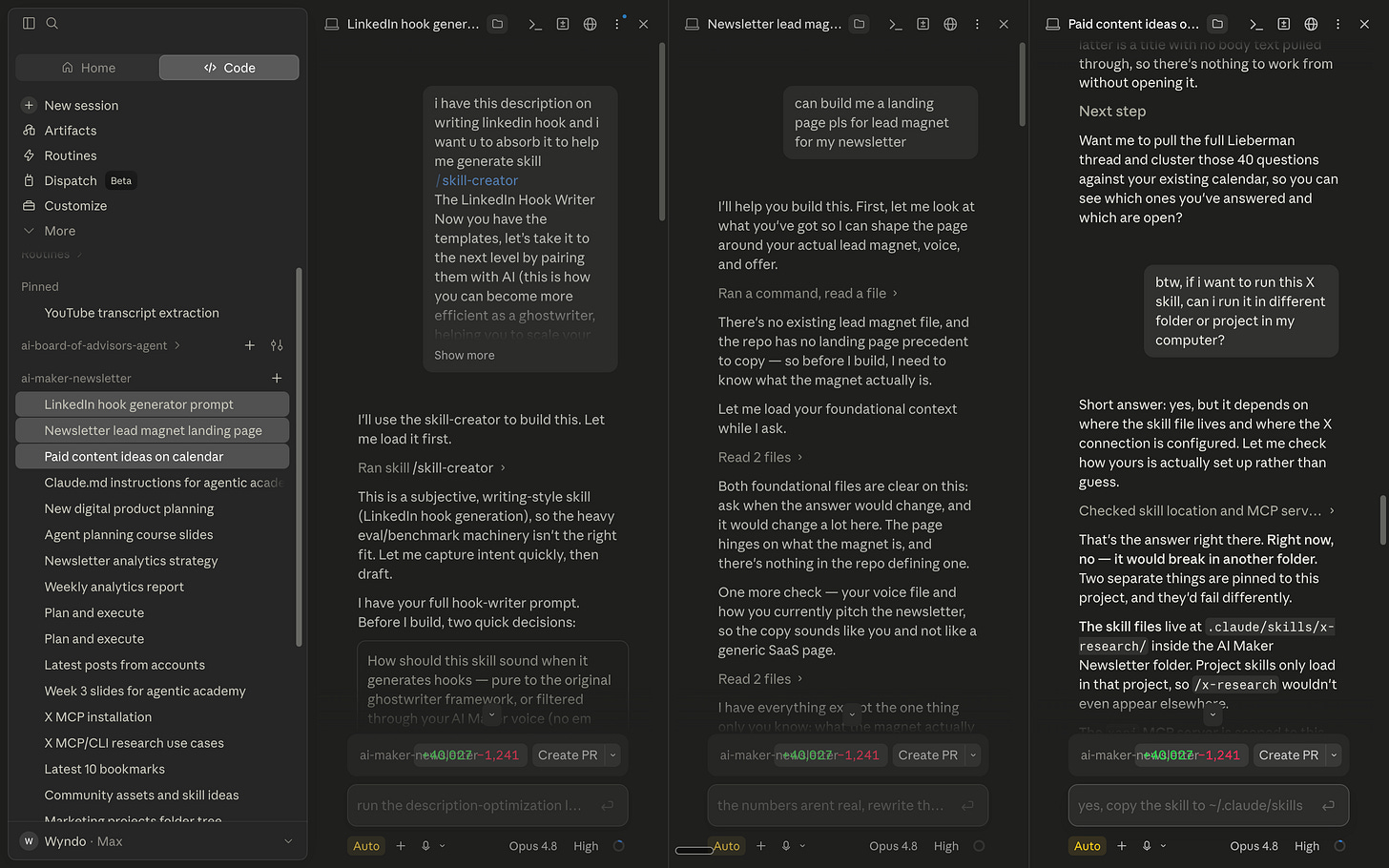The image size is (1389, 868).
Task: Click message input in Newsletter lead magnet pane
Action: [x=847, y=805]
